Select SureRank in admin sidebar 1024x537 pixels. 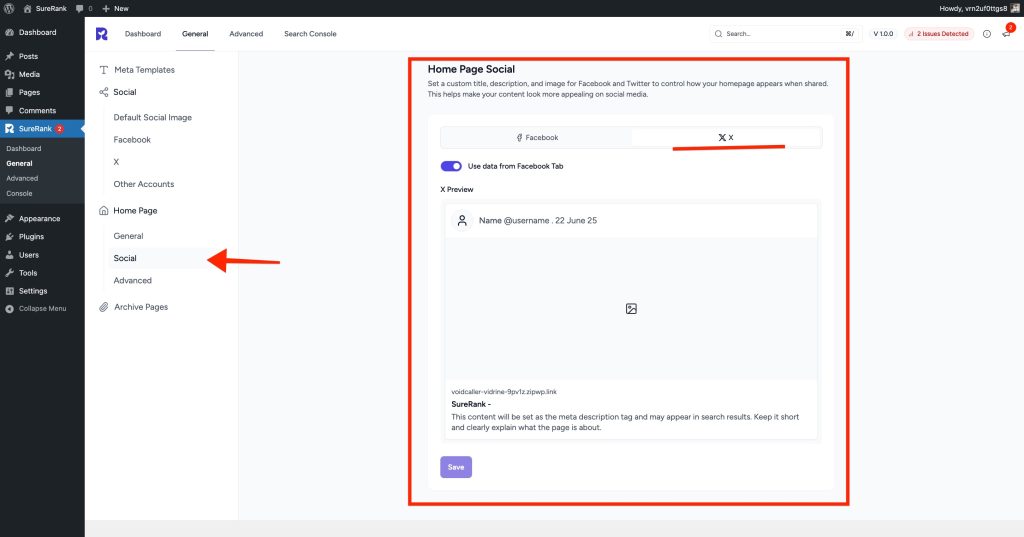(x=42, y=129)
